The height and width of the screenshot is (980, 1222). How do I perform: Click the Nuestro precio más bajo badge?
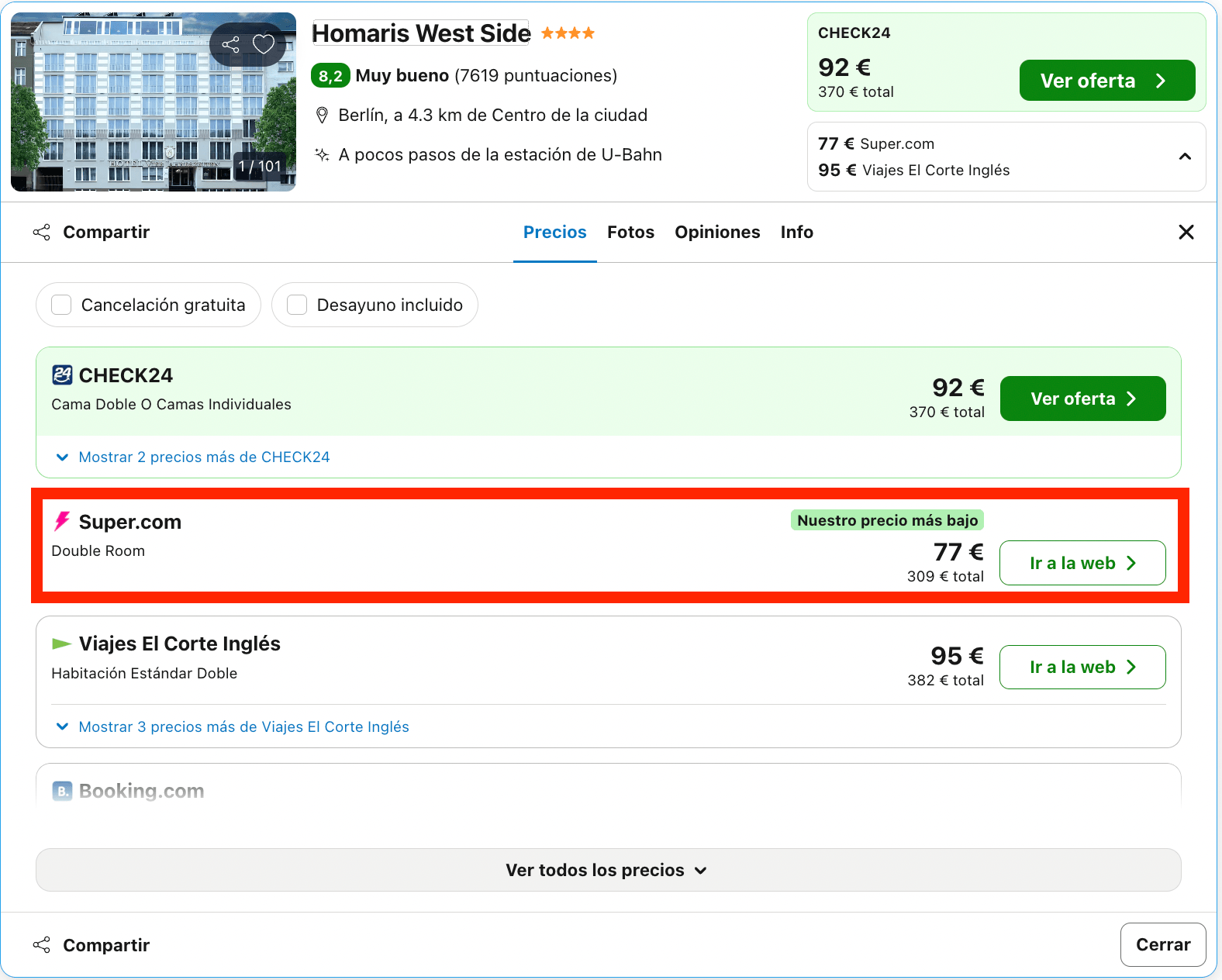point(887,520)
